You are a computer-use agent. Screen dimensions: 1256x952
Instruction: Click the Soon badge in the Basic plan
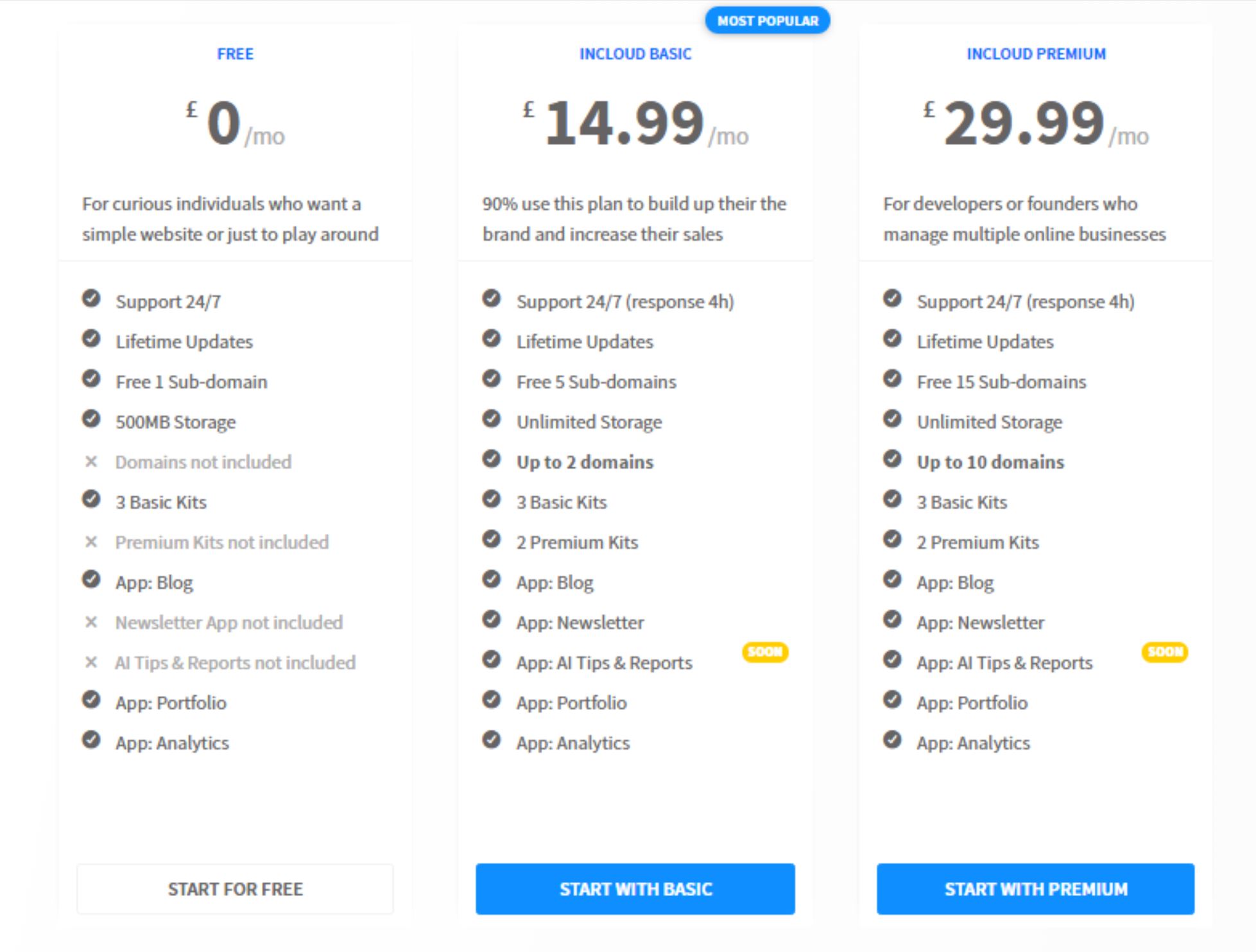tap(765, 652)
